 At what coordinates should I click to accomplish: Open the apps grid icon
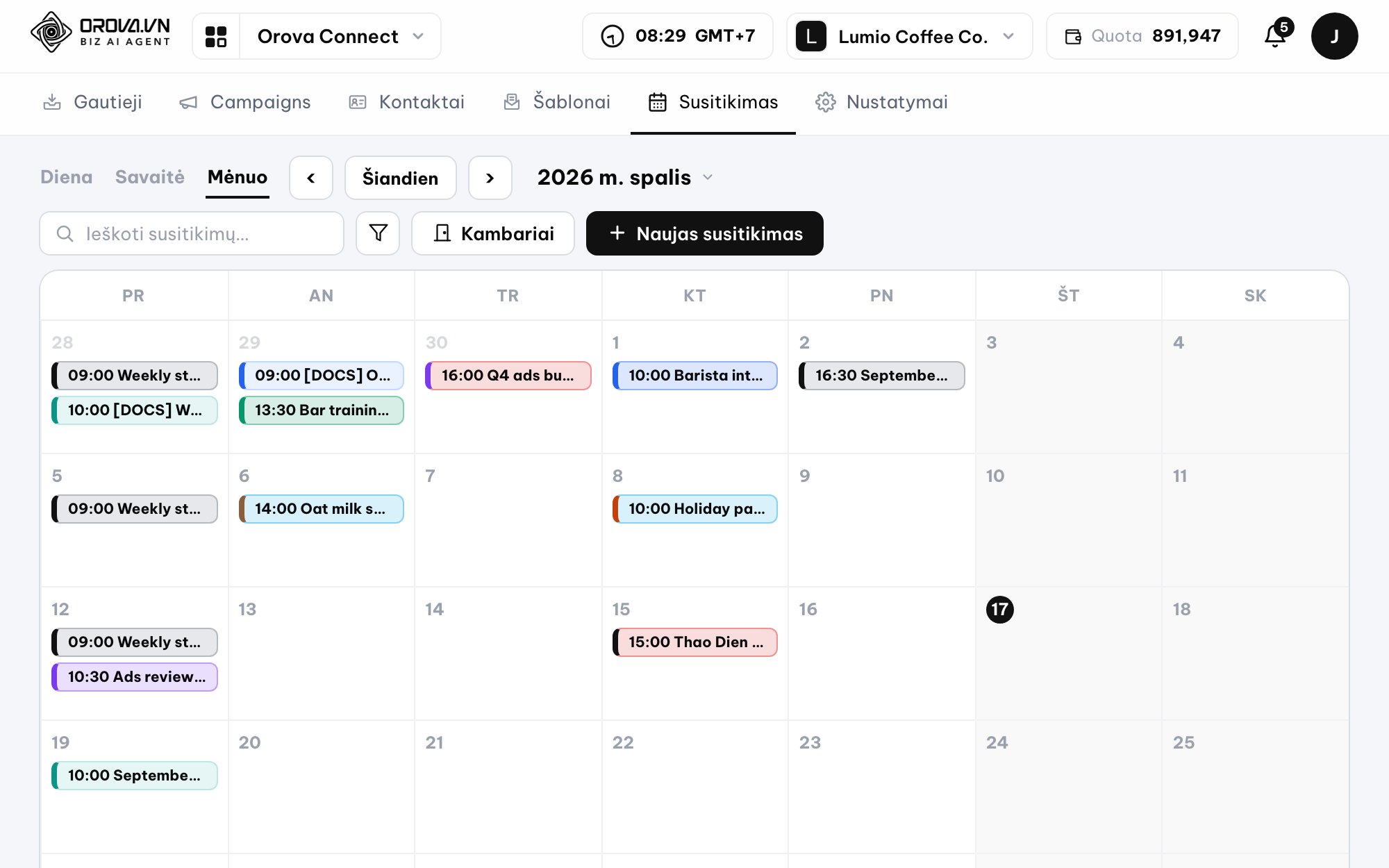[216, 36]
